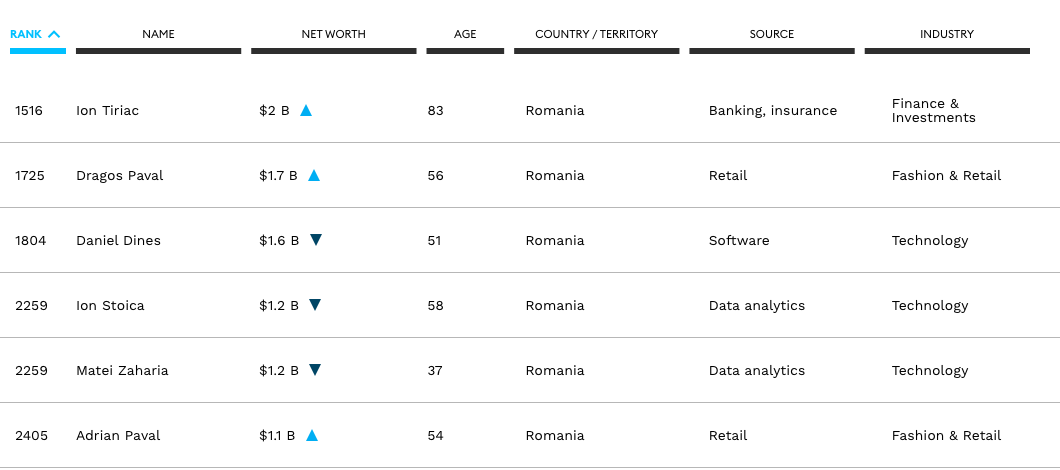1060x470 pixels.
Task: Toggle the Rank sort chevron
Action: [54, 34]
